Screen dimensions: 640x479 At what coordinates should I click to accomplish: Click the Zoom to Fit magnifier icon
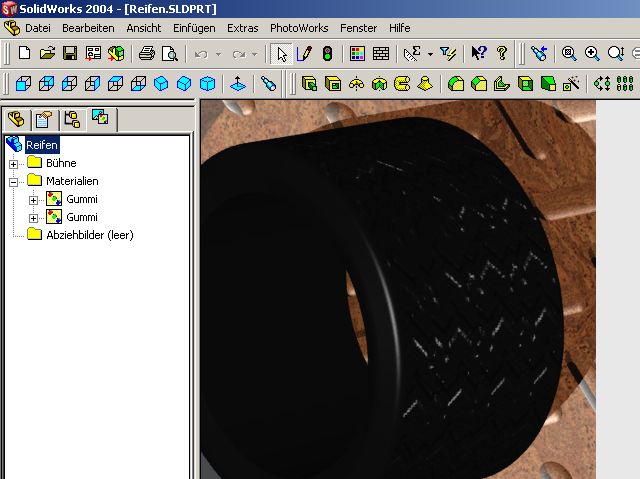point(569,53)
